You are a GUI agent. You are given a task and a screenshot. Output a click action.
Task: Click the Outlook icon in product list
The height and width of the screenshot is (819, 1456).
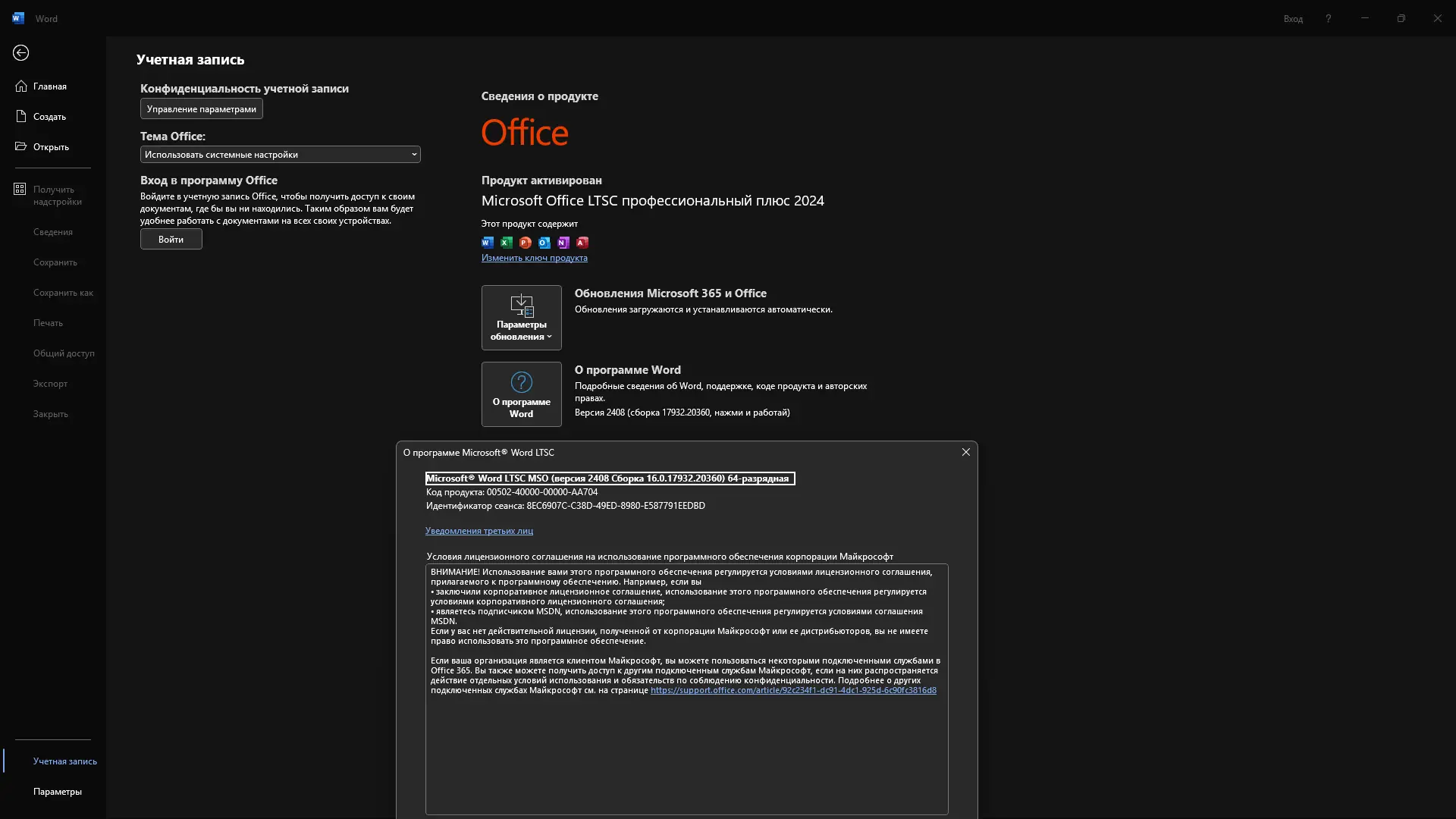(544, 243)
